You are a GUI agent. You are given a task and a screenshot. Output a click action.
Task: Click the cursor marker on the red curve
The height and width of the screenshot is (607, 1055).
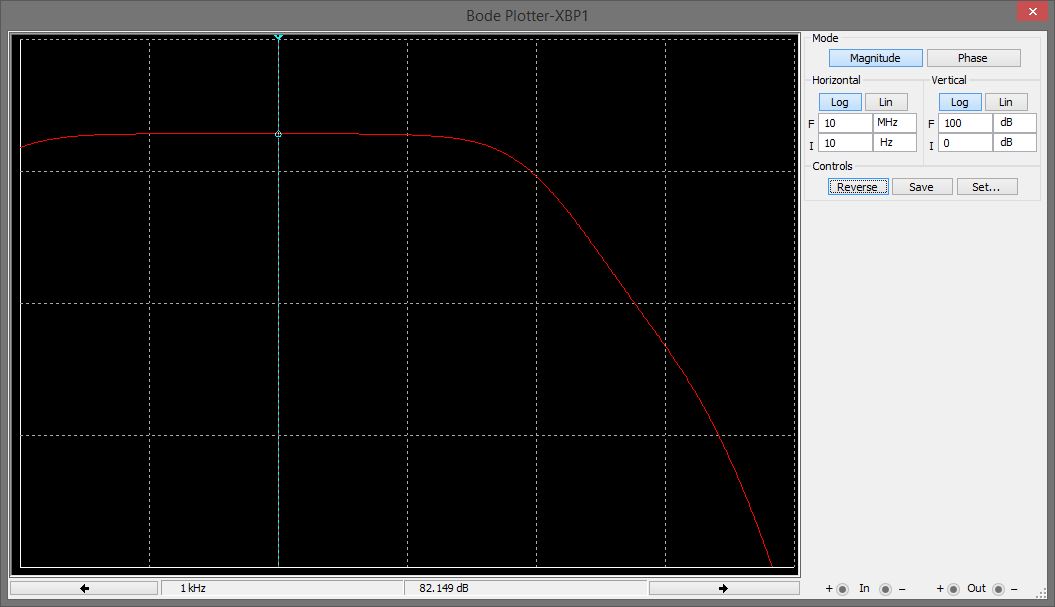click(279, 134)
